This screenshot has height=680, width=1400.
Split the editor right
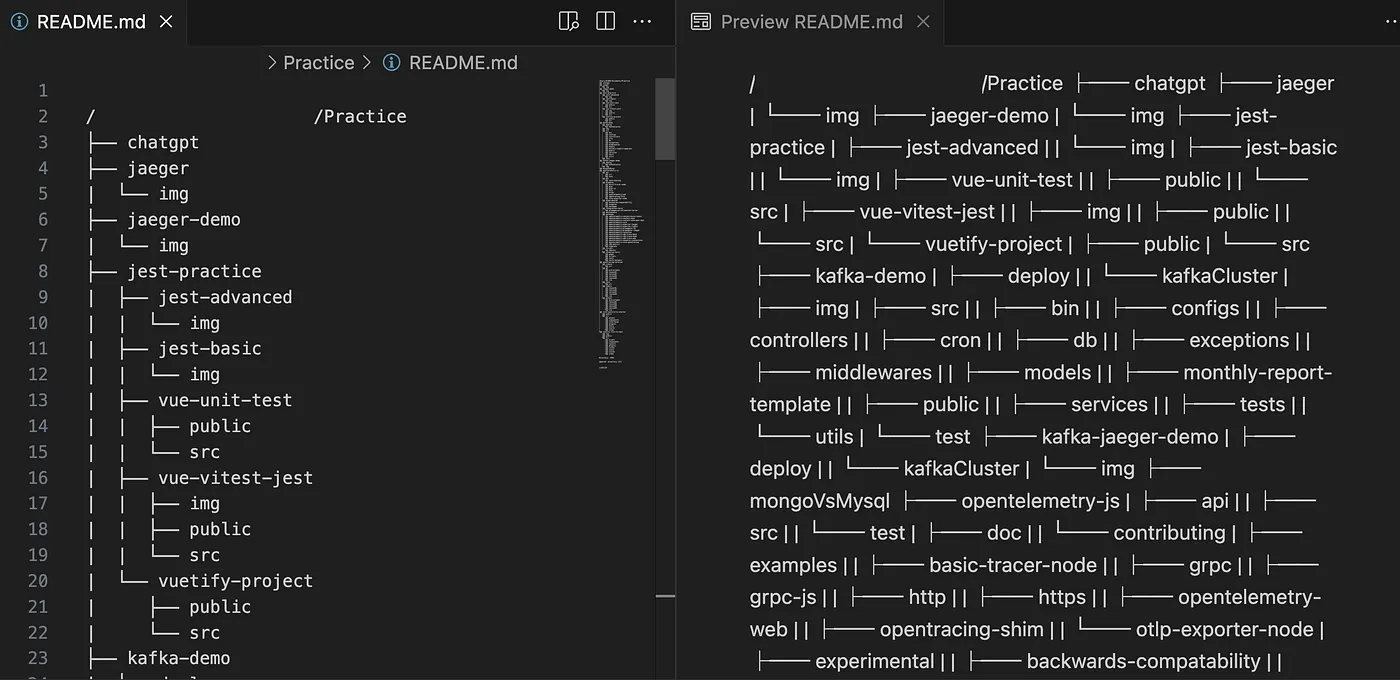[x=606, y=21]
